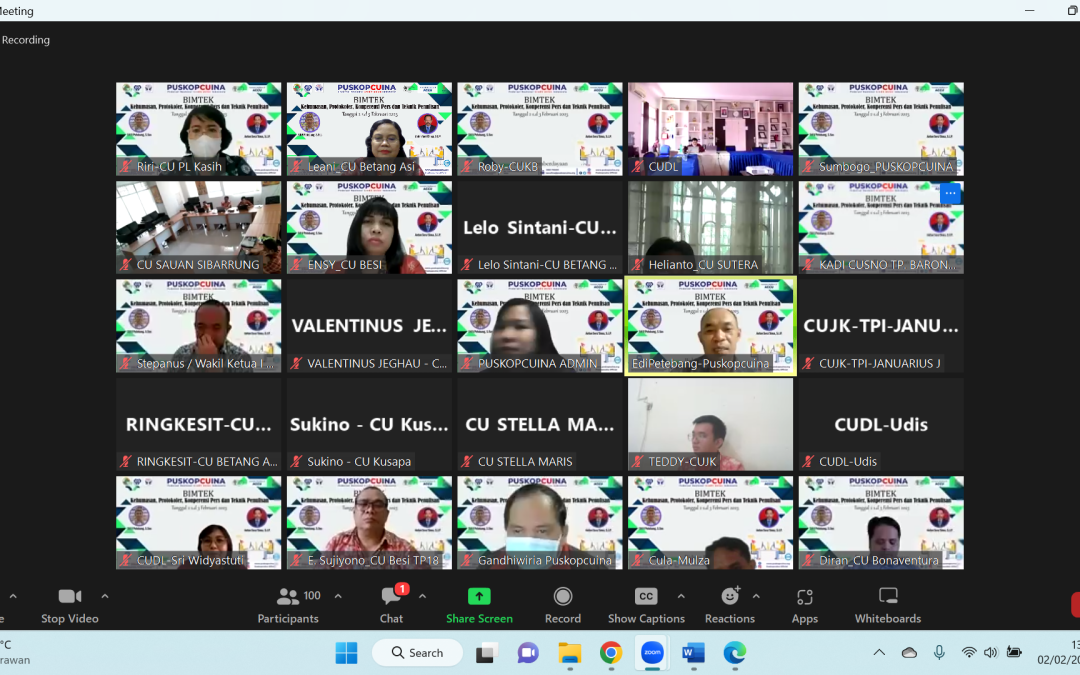This screenshot has height=675, width=1080.
Task: Click the green Share Screen icon
Action: pyautogui.click(x=479, y=604)
